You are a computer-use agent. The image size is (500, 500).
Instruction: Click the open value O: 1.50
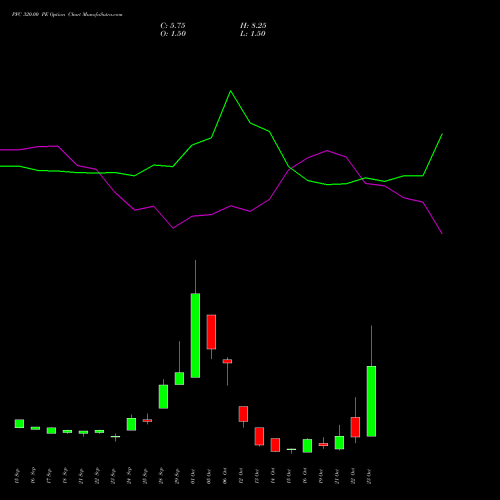pos(173,34)
